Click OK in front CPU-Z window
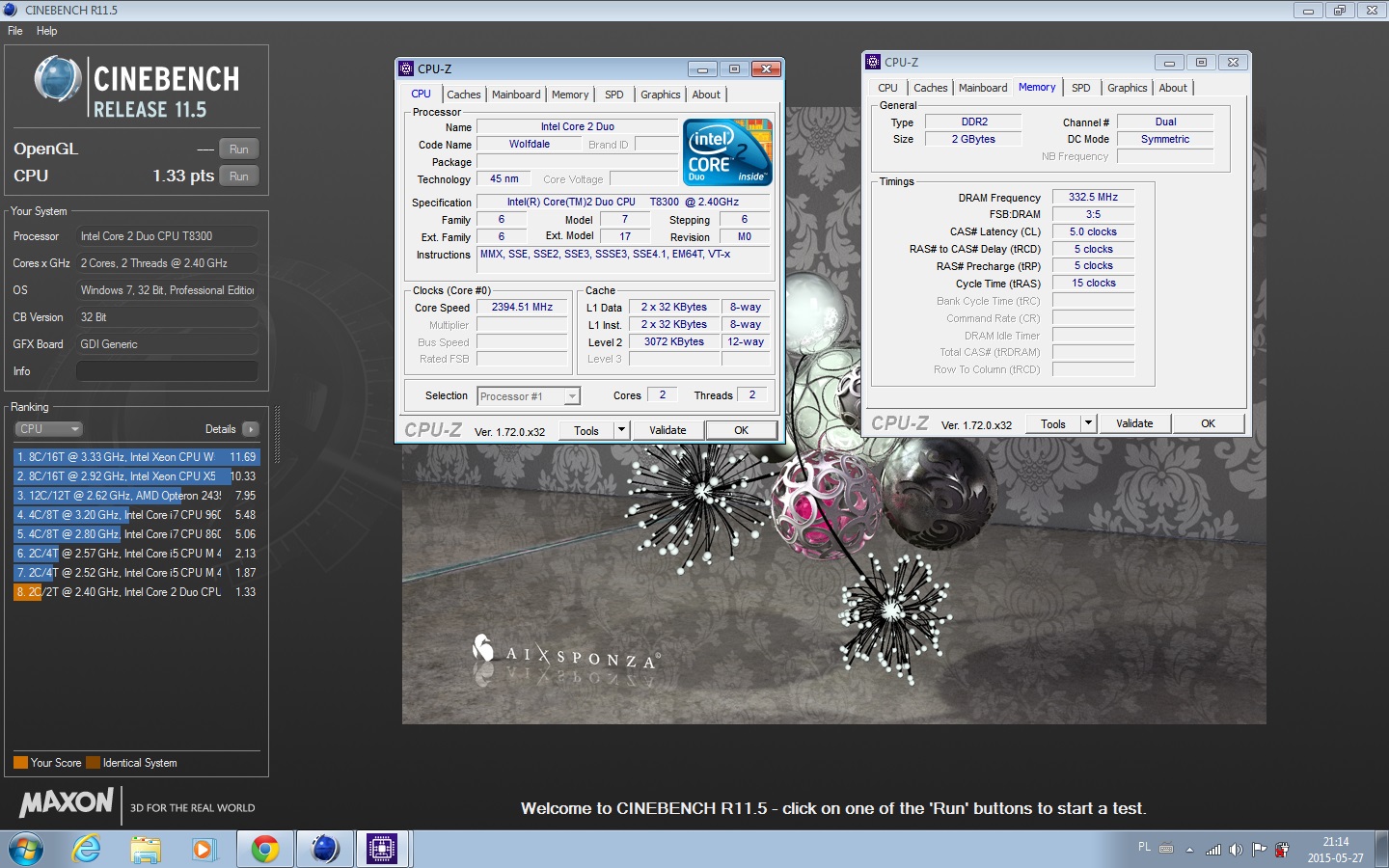 click(741, 430)
